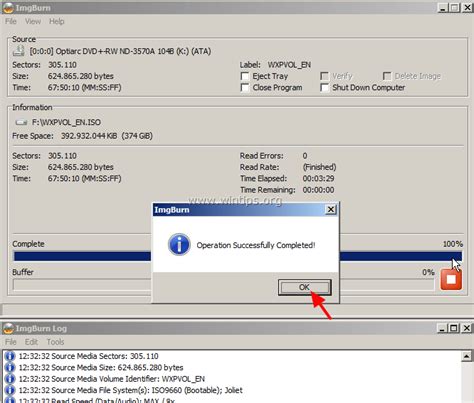Screen dimensions: 474x403
Task: Click the Read Errors value 0
Action: click(x=305, y=156)
